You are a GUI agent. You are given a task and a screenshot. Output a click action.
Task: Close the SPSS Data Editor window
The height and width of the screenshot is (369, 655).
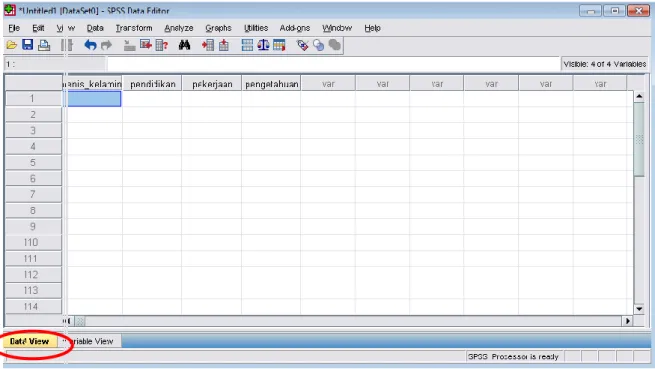[x=639, y=11]
